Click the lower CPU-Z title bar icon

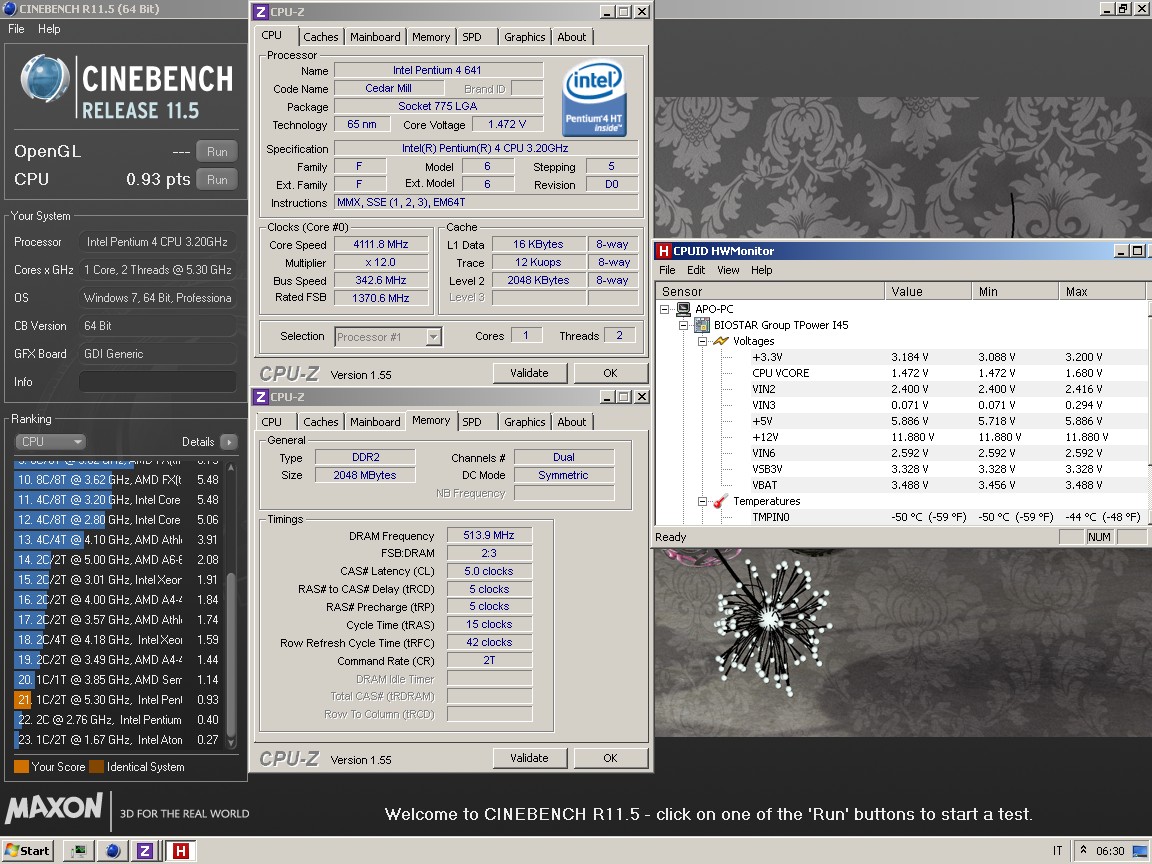tap(261, 397)
